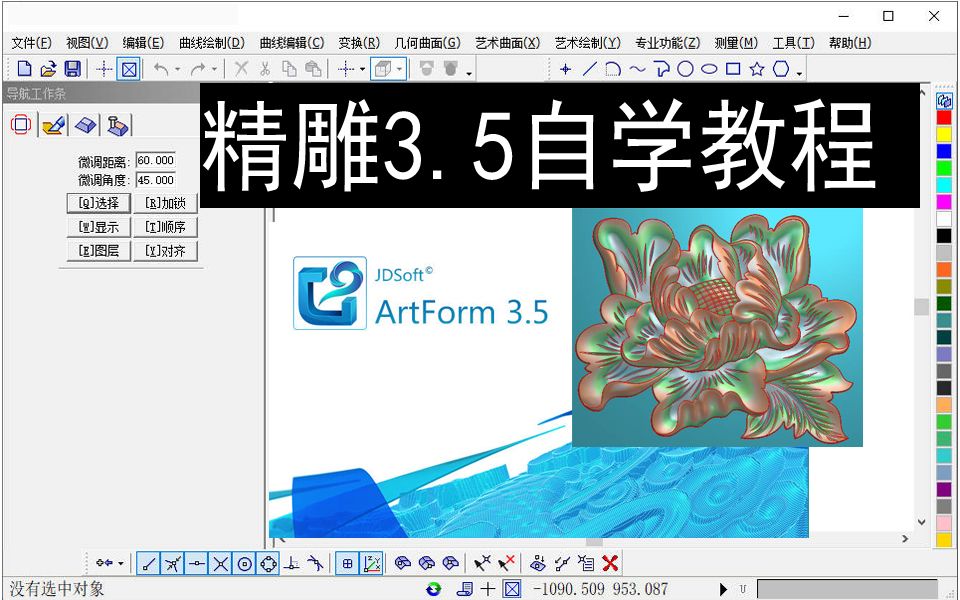Click the Save icon in the toolbar
This screenshot has height=600, width=960.
click(70, 68)
